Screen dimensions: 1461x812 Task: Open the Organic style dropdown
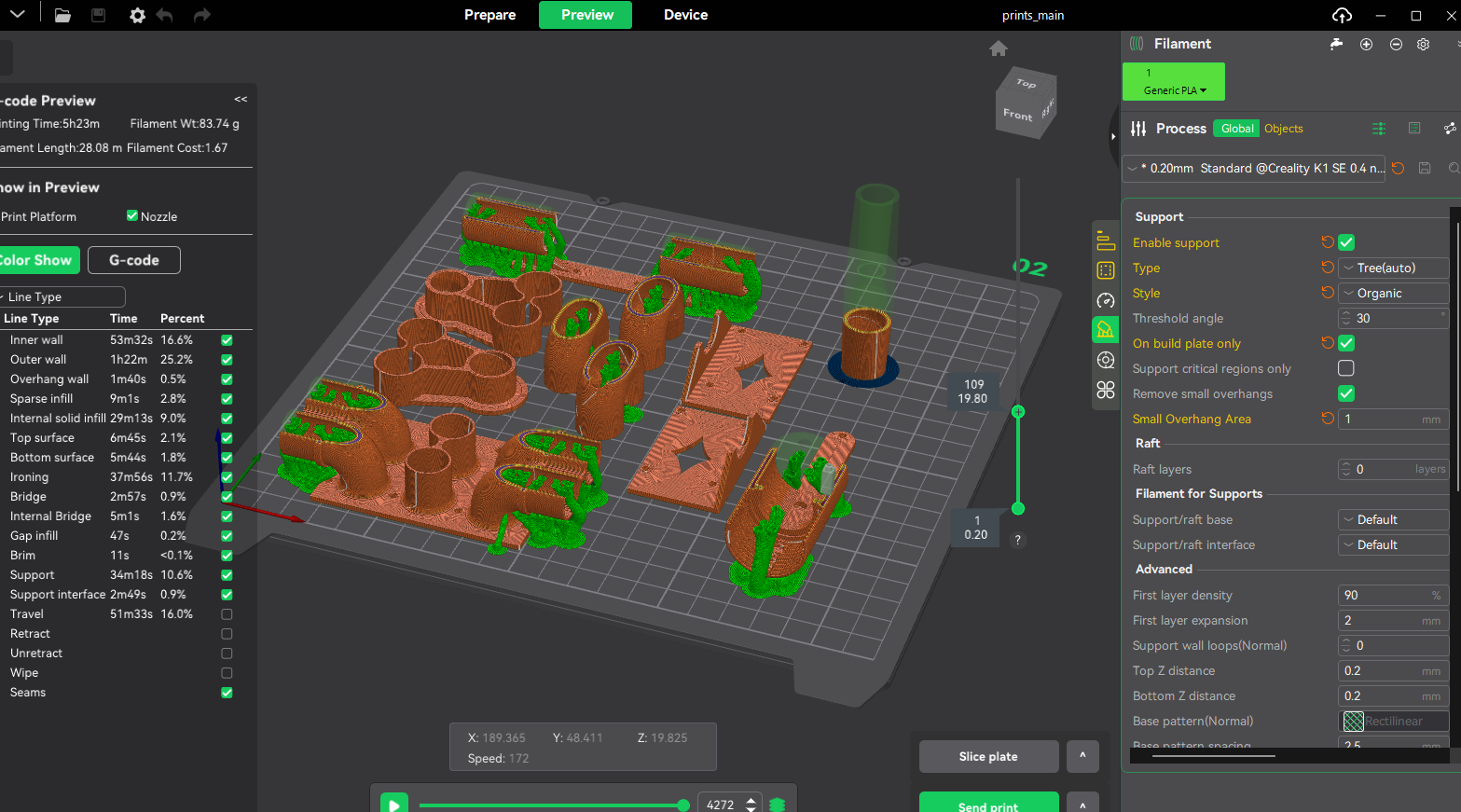click(x=1393, y=293)
